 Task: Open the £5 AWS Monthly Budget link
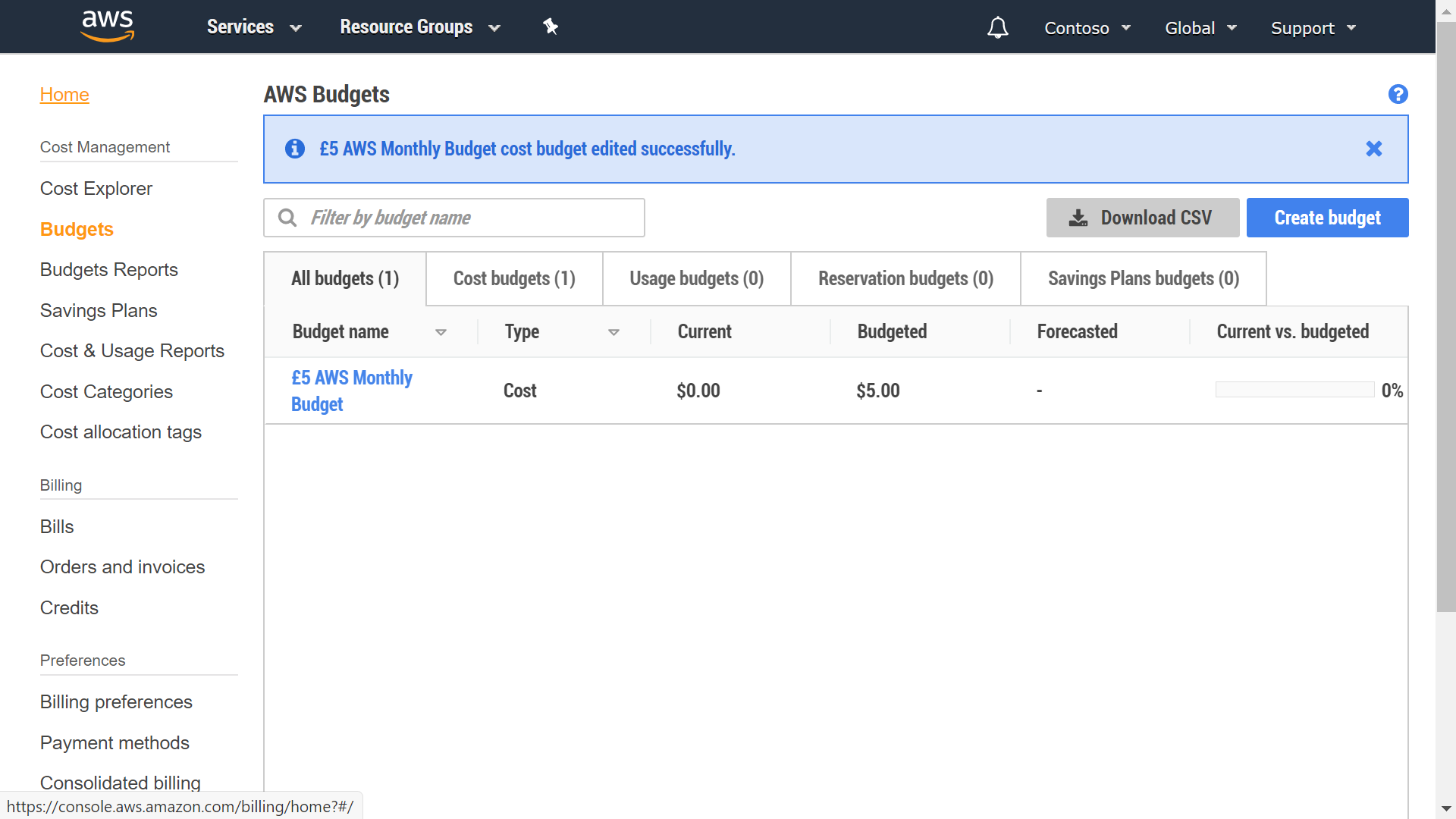(x=352, y=391)
